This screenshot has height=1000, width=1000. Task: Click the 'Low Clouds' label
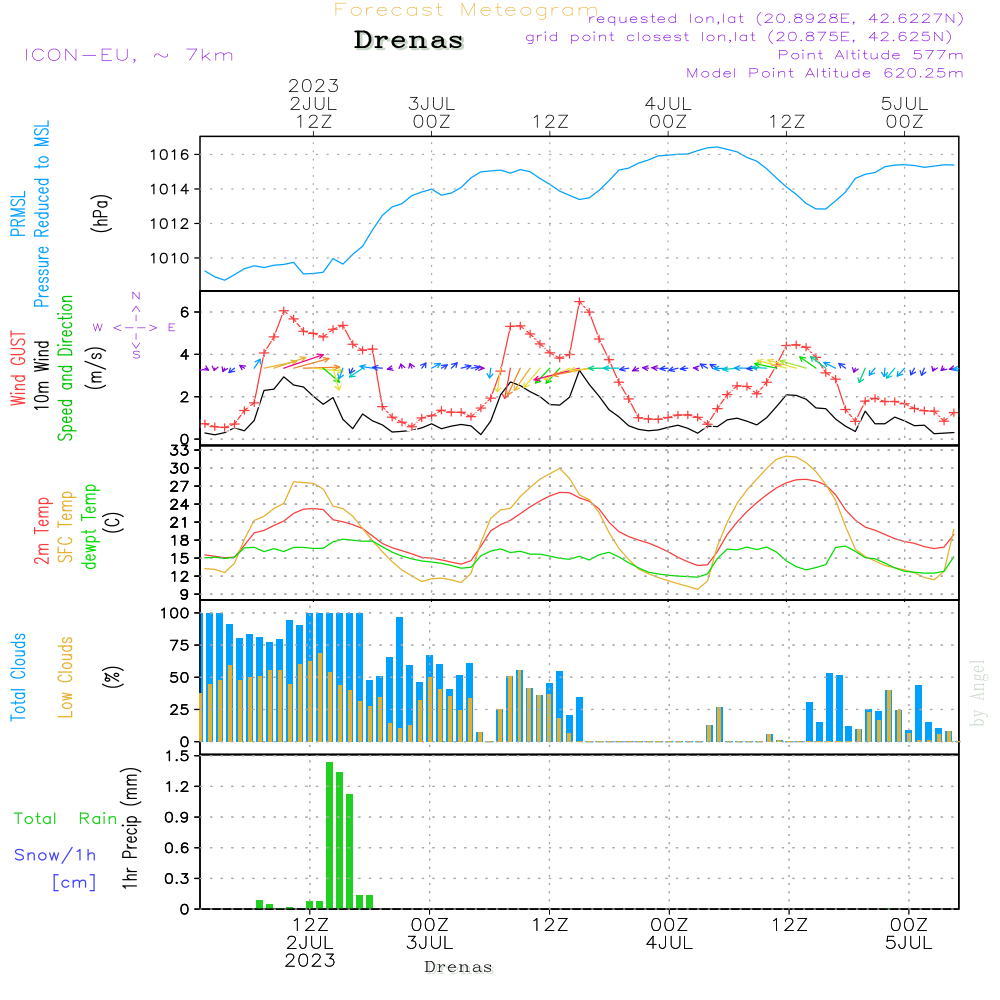pyautogui.click(x=66, y=677)
